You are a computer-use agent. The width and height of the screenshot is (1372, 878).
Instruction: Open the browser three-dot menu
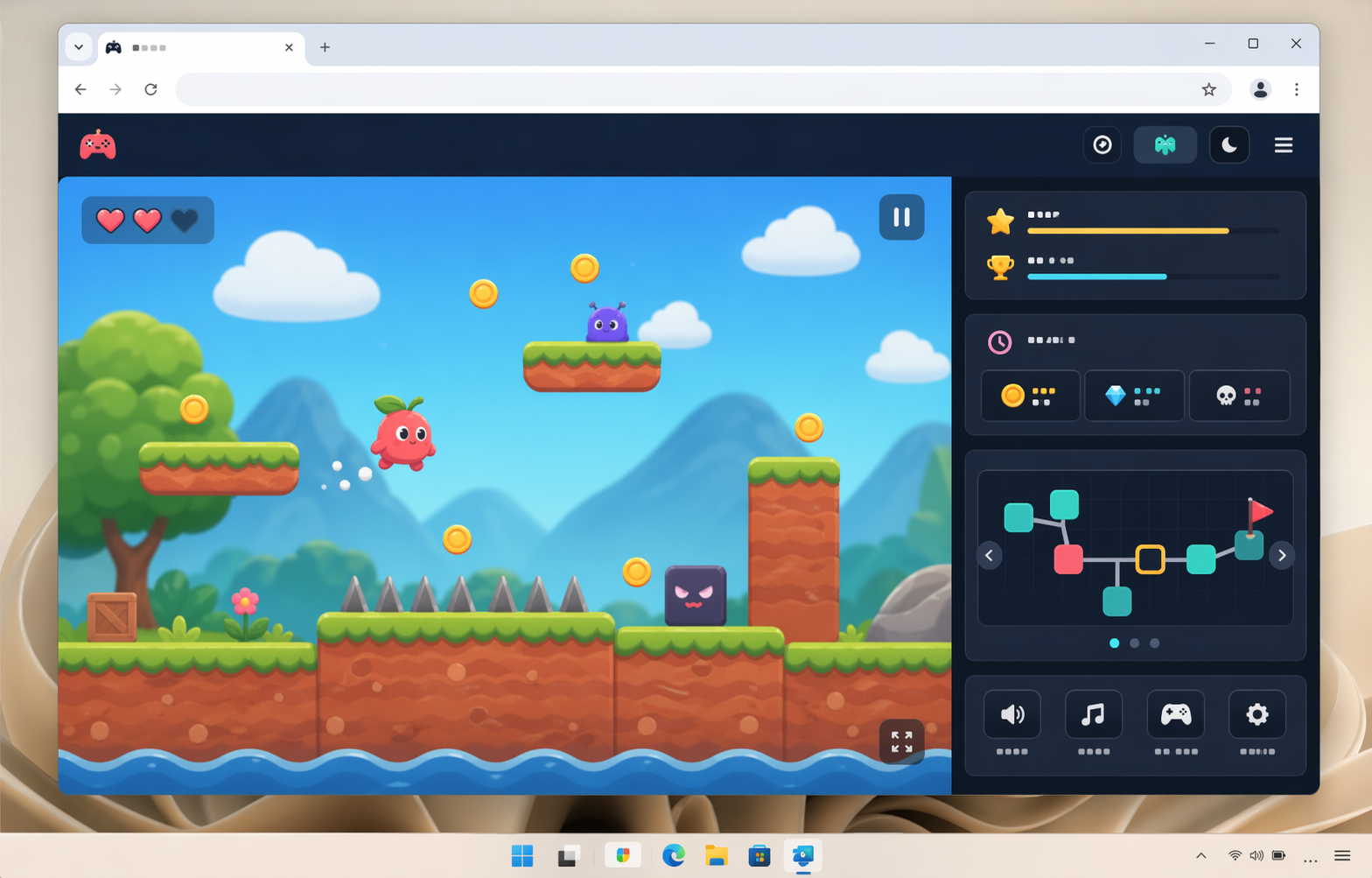1296,89
